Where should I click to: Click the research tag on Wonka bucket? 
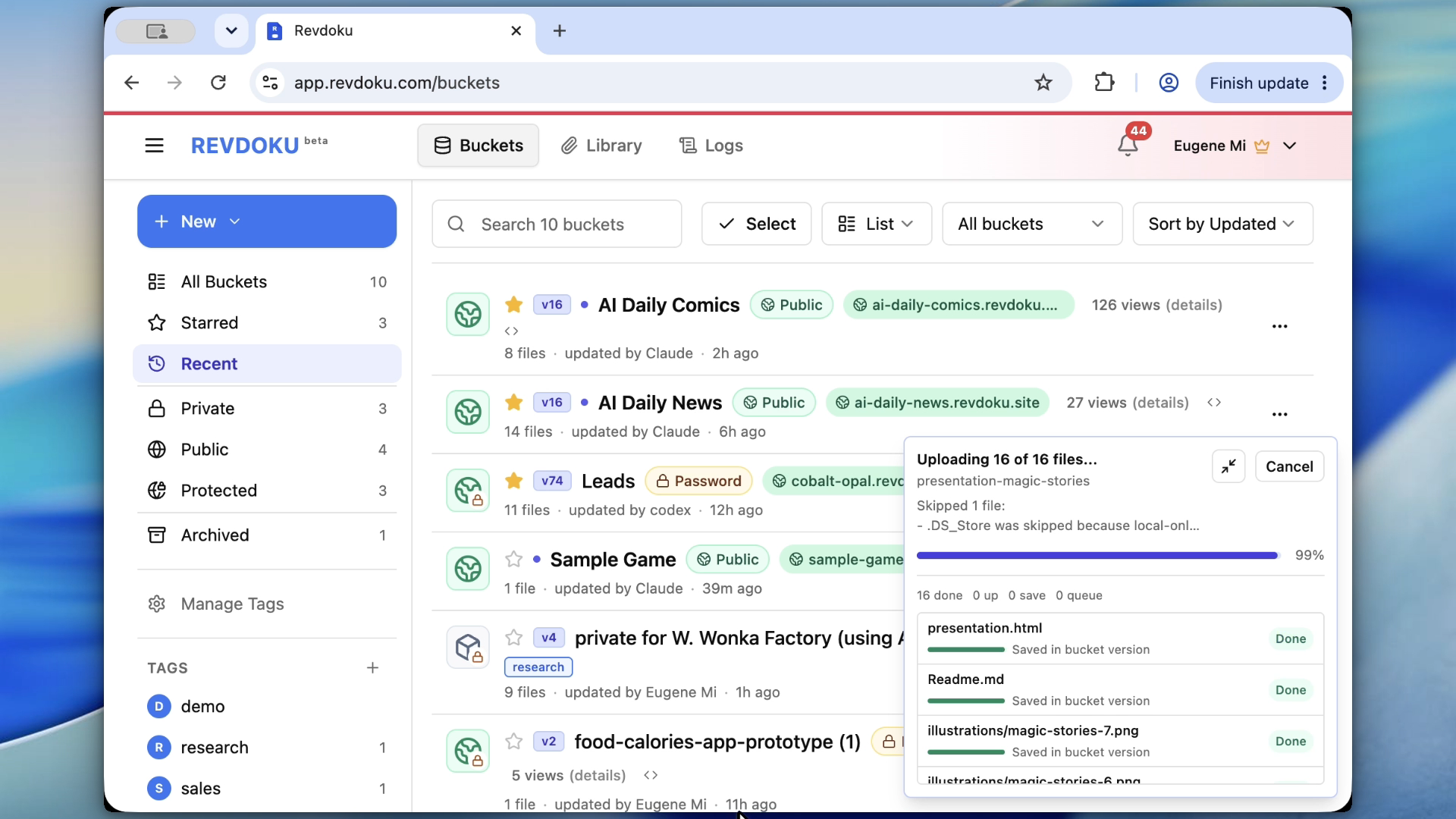tap(538, 667)
